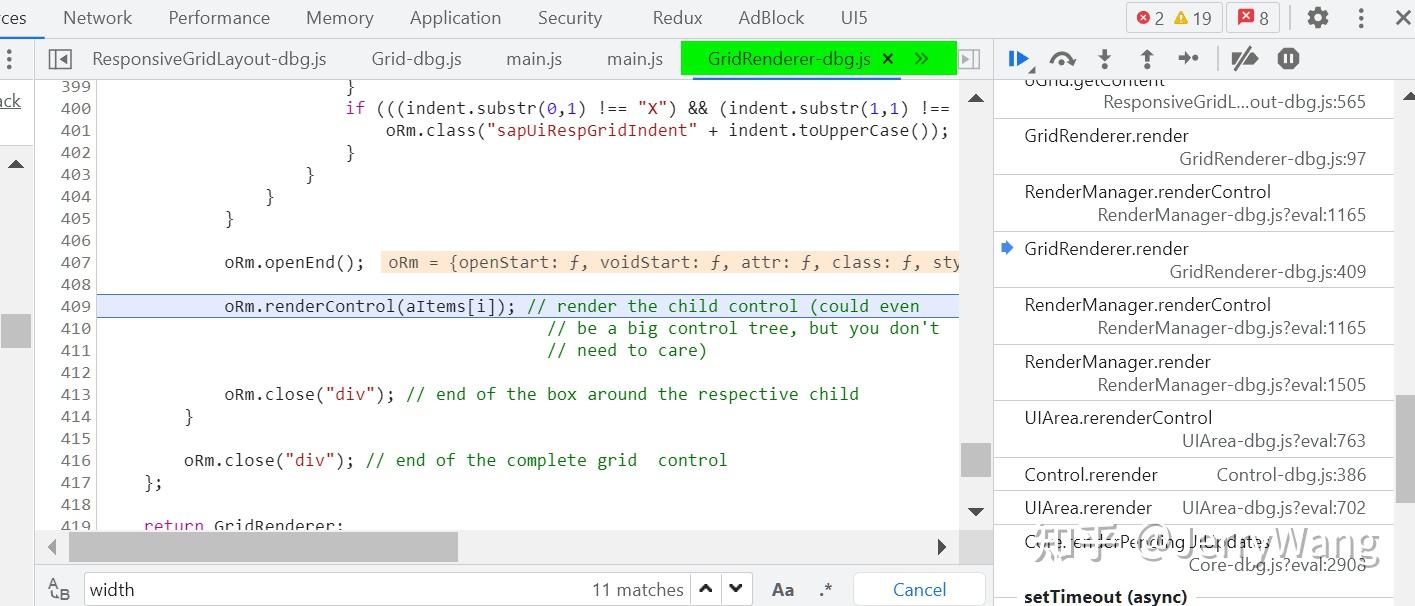Open link UIArea-dbg.js?eval:763
This screenshot has width=1415, height=606.
(1273, 440)
